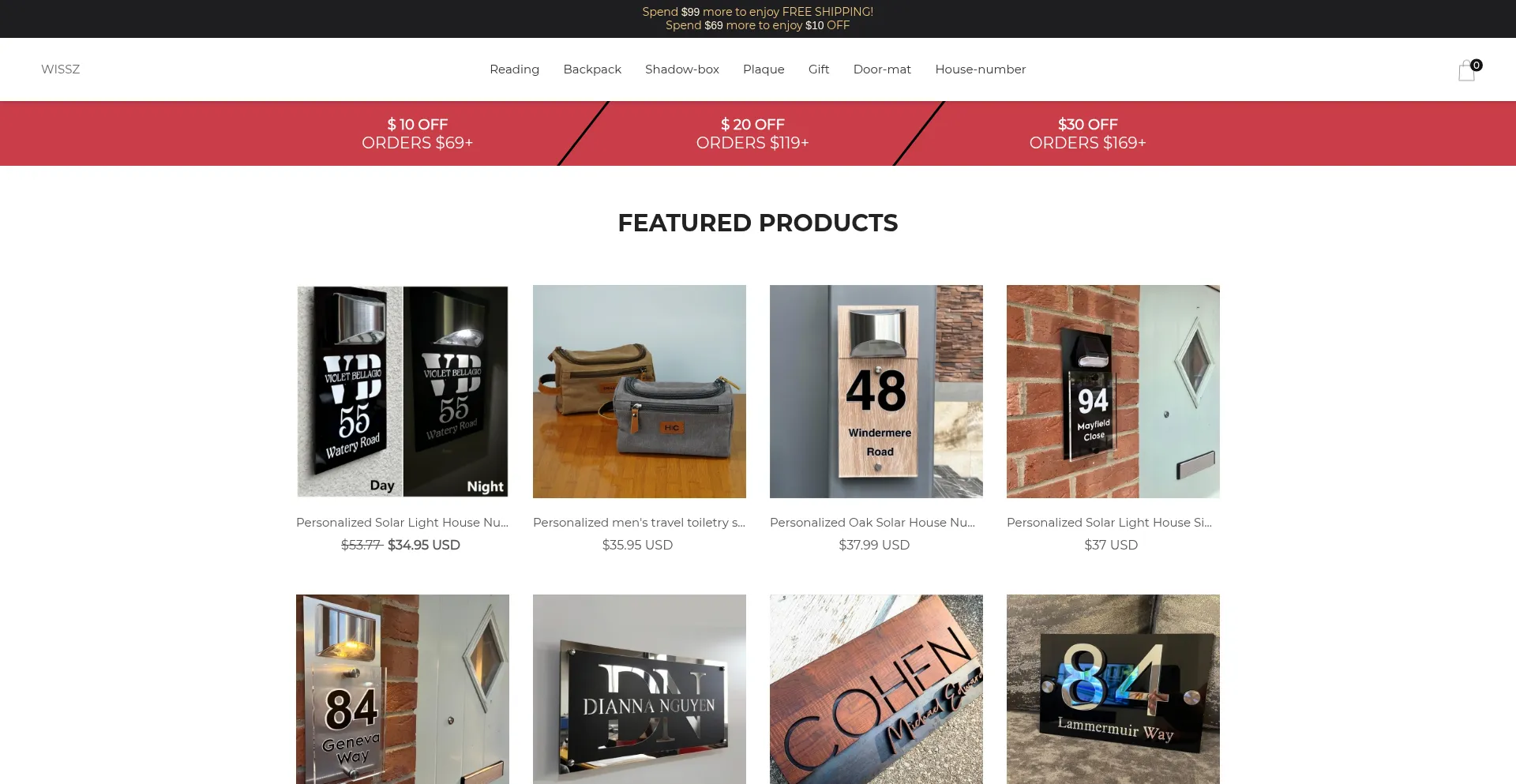Navigate to Door-mat category

pyautogui.click(x=882, y=69)
